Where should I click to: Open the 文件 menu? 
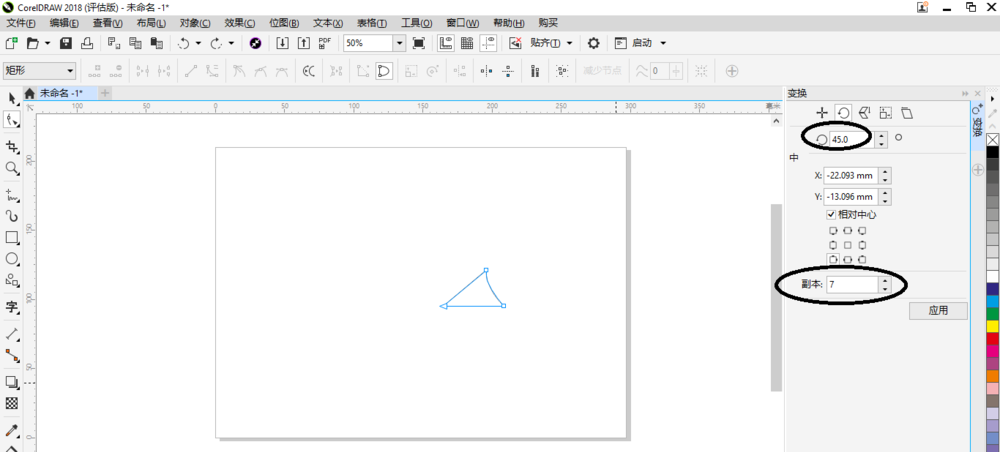pos(20,23)
